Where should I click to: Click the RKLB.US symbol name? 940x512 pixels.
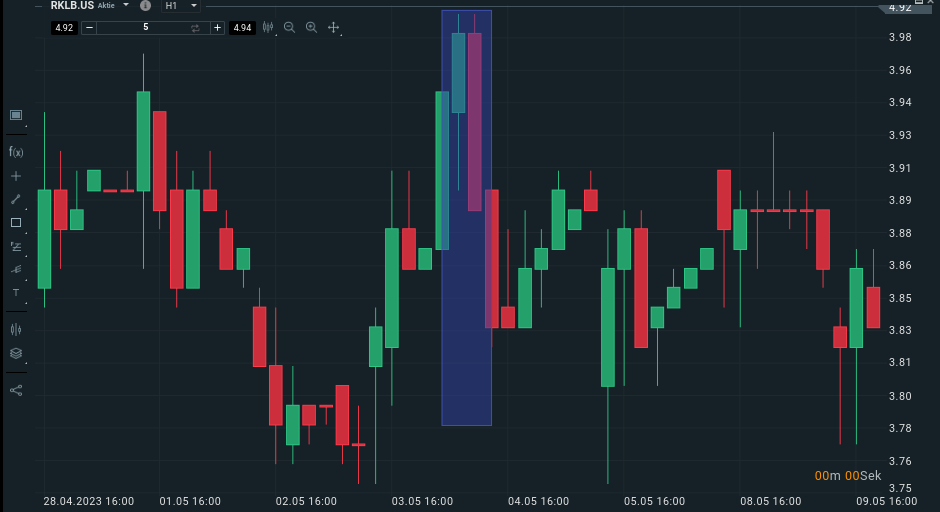[72, 5]
